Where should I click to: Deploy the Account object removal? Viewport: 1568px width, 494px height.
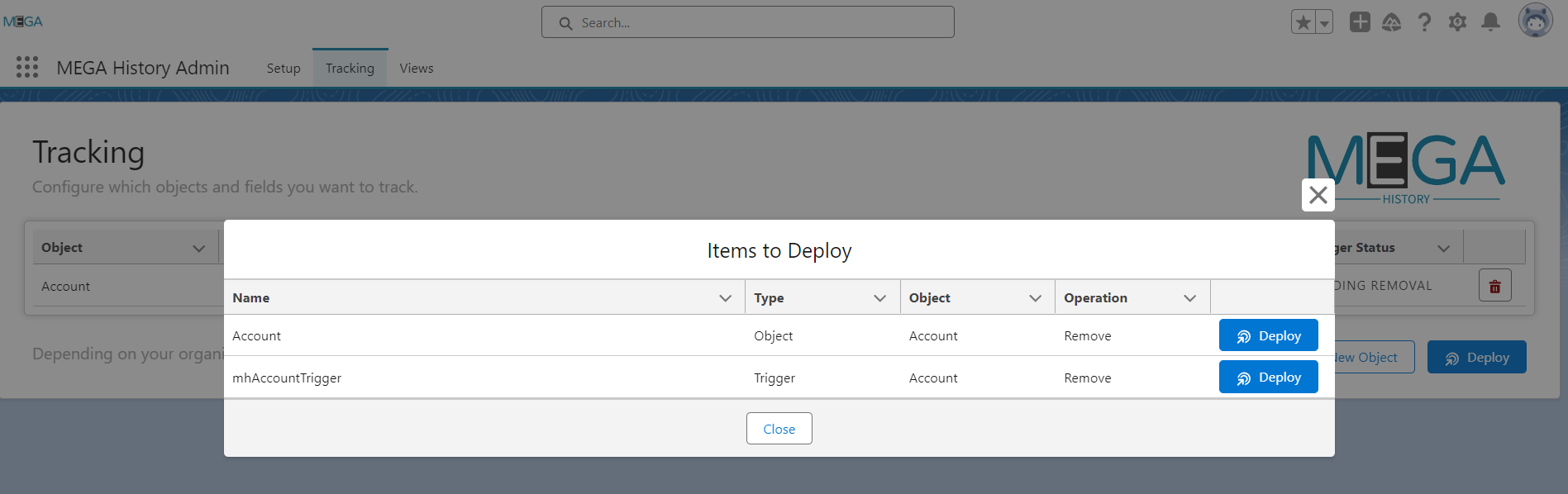(x=1268, y=336)
